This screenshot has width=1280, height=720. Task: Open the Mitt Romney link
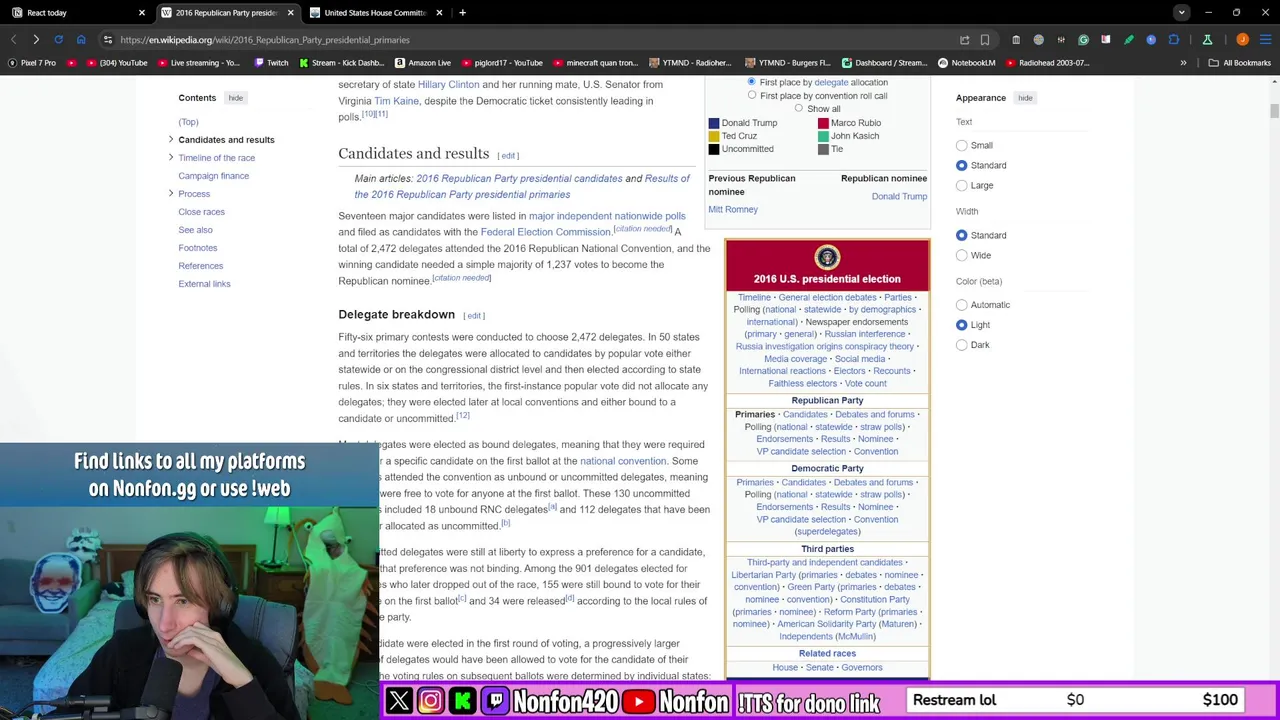(x=733, y=210)
